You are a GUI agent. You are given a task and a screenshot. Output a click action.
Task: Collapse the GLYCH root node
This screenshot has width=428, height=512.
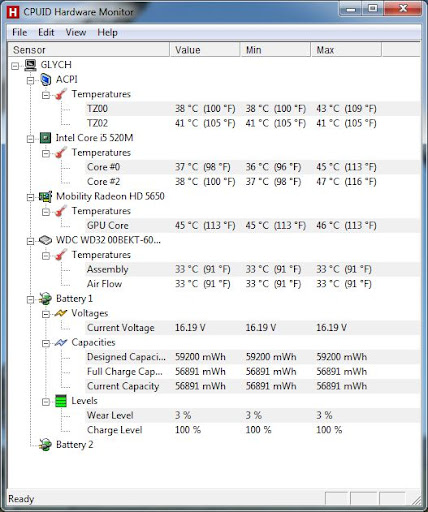[x=15, y=66]
